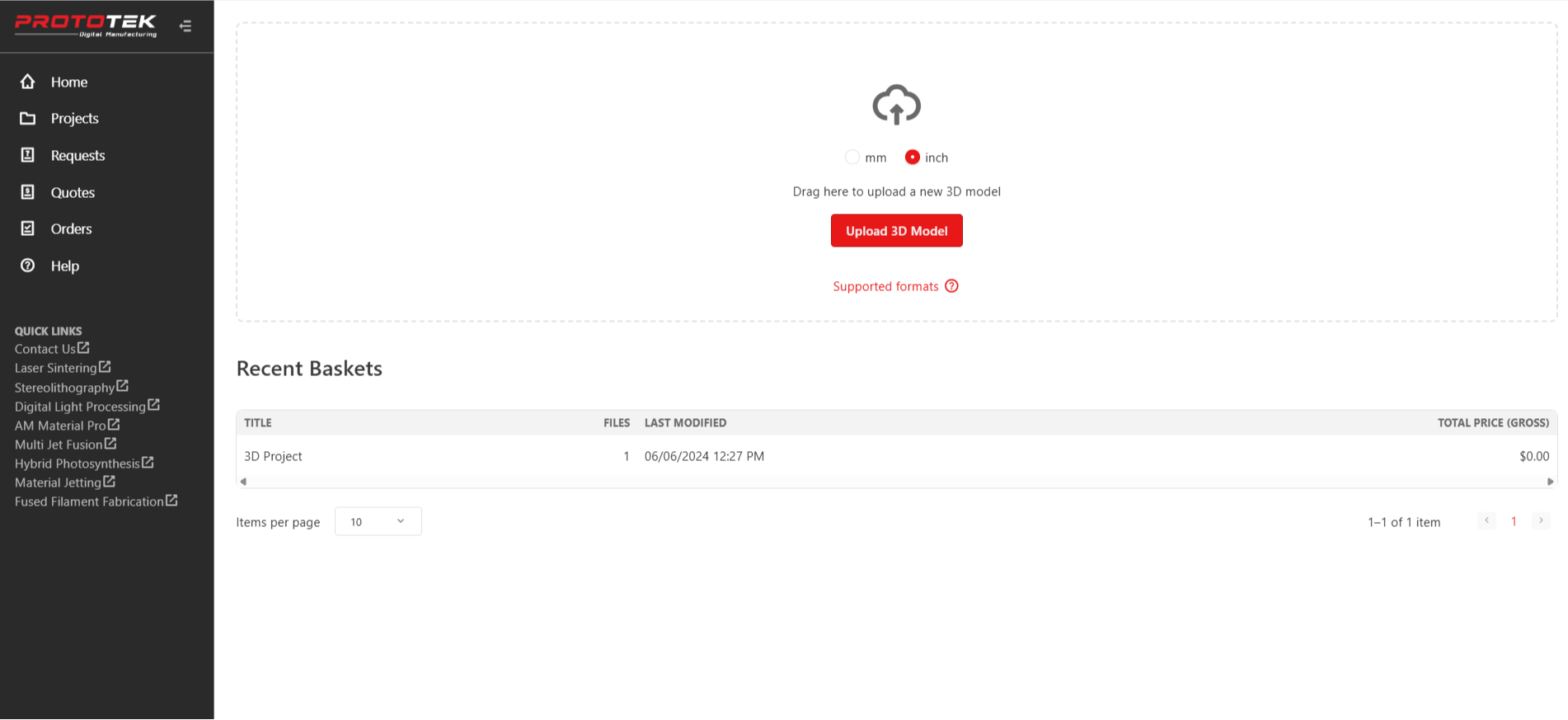The height and width of the screenshot is (720, 1568).
Task: Click the Recent Baskets heading
Action: pos(309,368)
